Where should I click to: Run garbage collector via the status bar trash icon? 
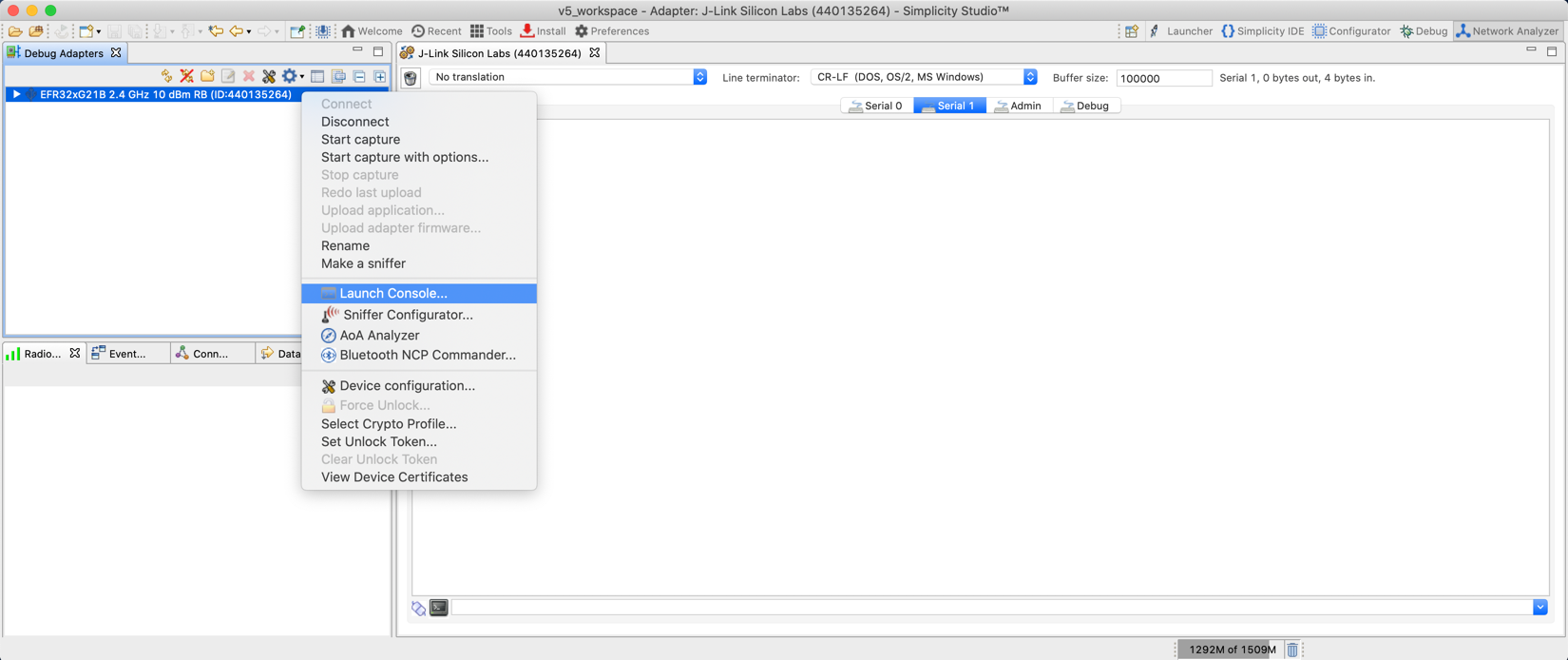(1292, 650)
